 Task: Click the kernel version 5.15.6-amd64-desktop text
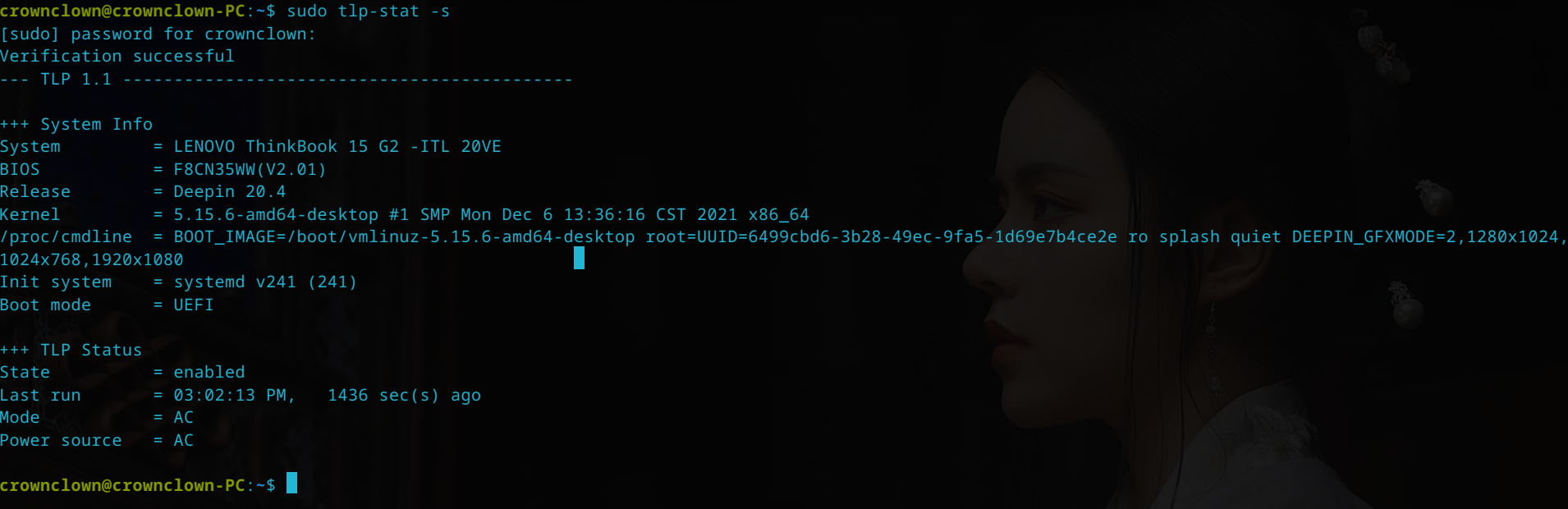click(276, 215)
